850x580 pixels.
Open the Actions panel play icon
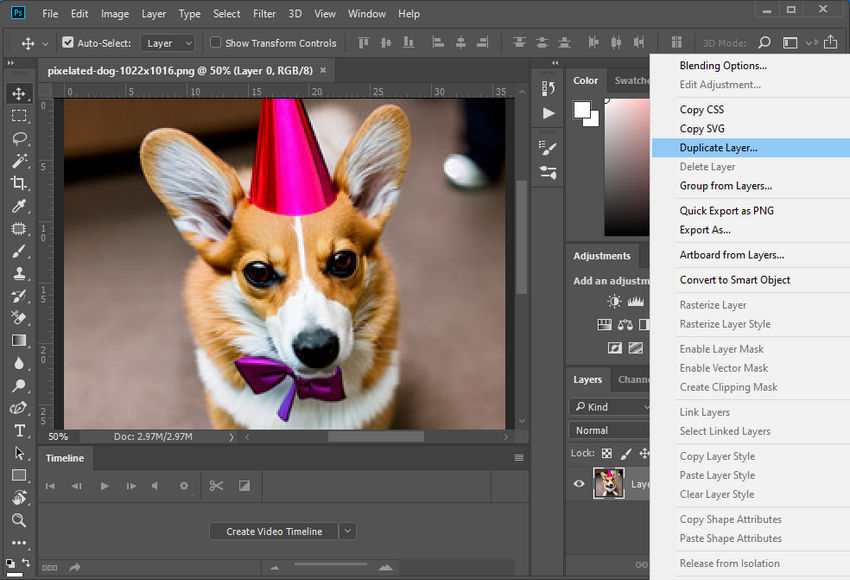click(549, 113)
